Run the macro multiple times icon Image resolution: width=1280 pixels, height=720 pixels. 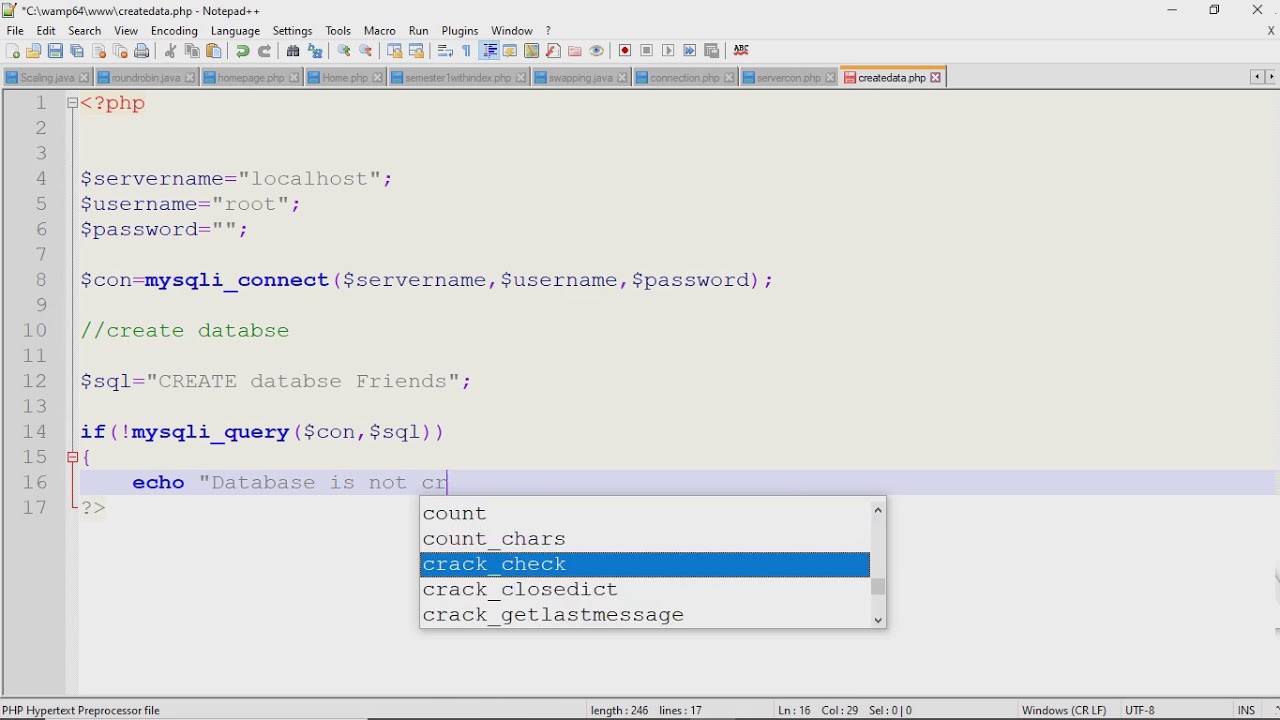[689, 51]
